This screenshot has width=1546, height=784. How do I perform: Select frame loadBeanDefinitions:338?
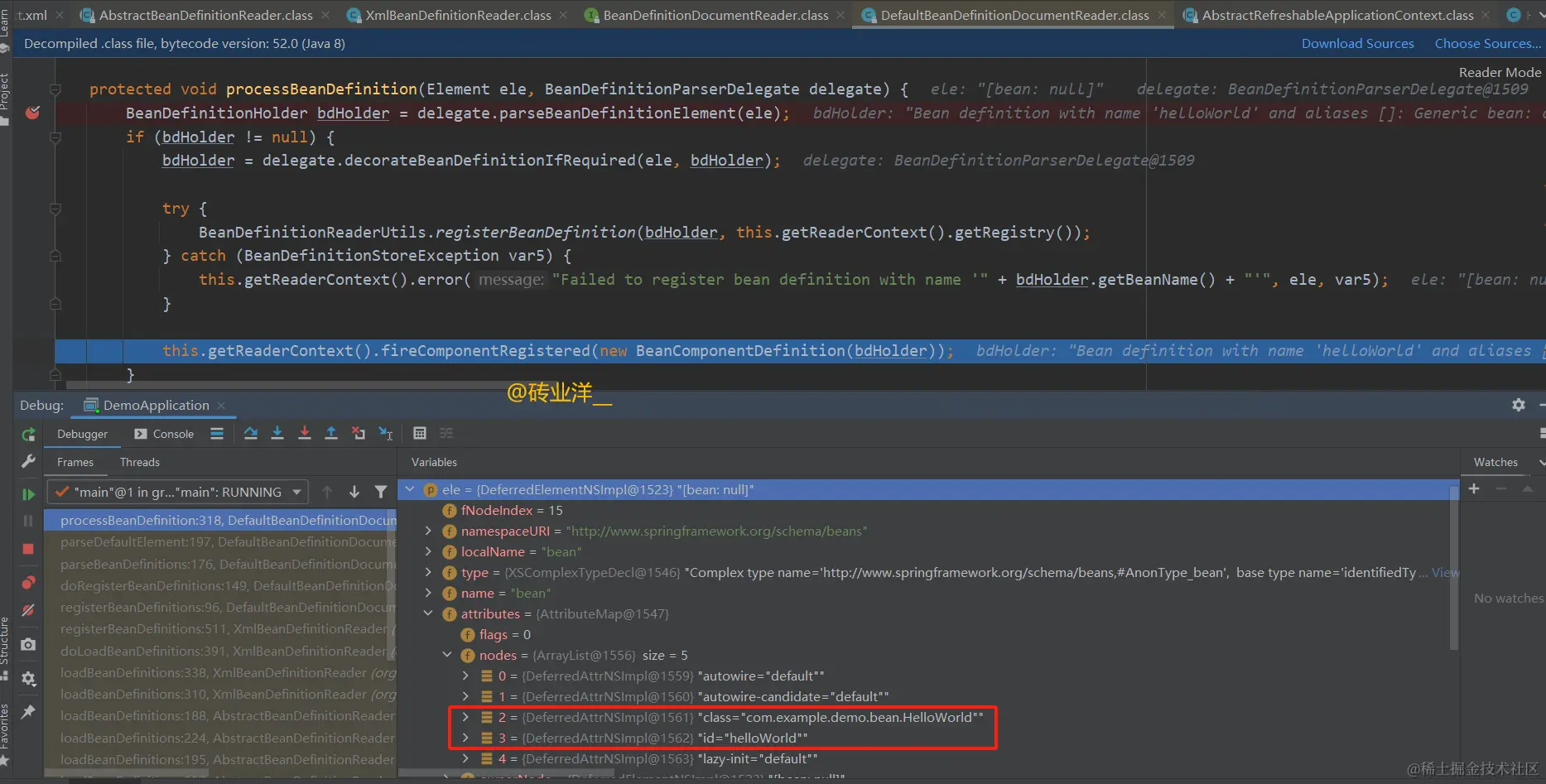(x=220, y=672)
